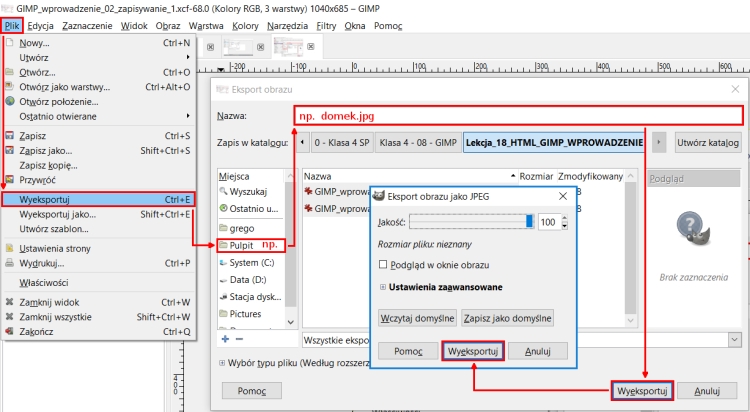This screenshot has width=750, height=412.
Task: Click the Pulpit folder icon
Action: pos(223,245)
